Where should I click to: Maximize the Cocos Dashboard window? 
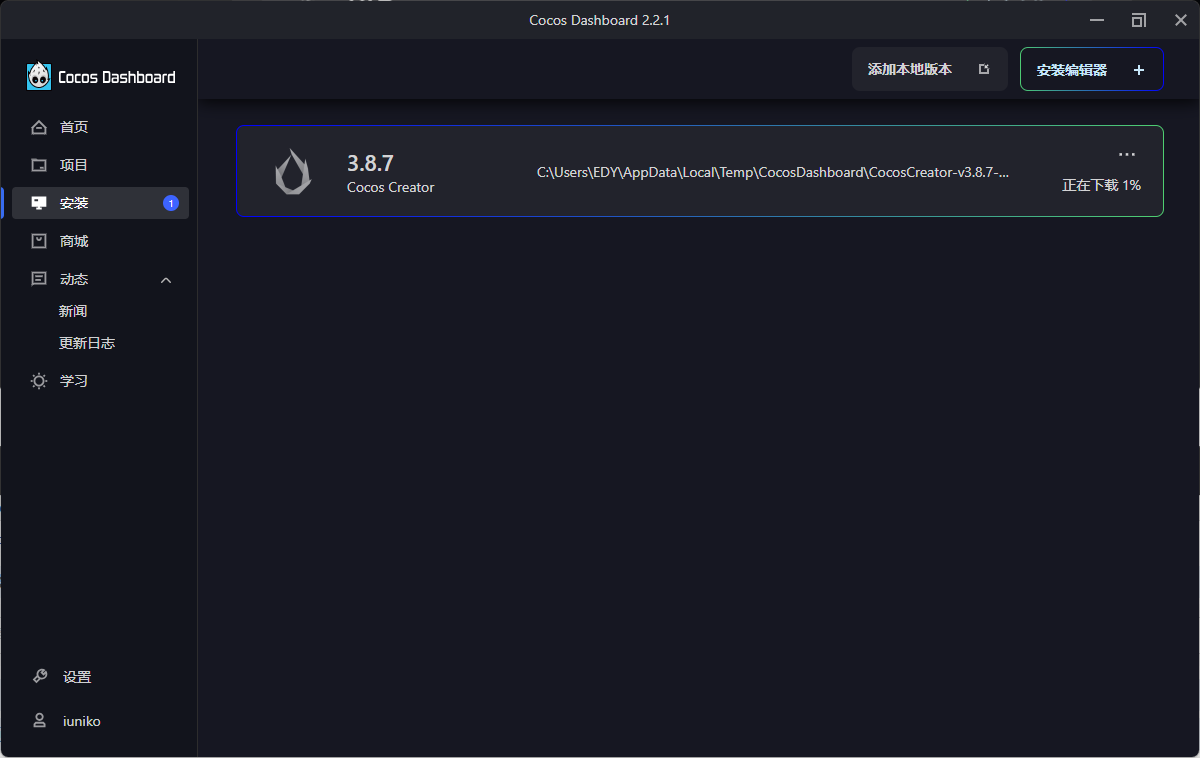click(1139, 20)
